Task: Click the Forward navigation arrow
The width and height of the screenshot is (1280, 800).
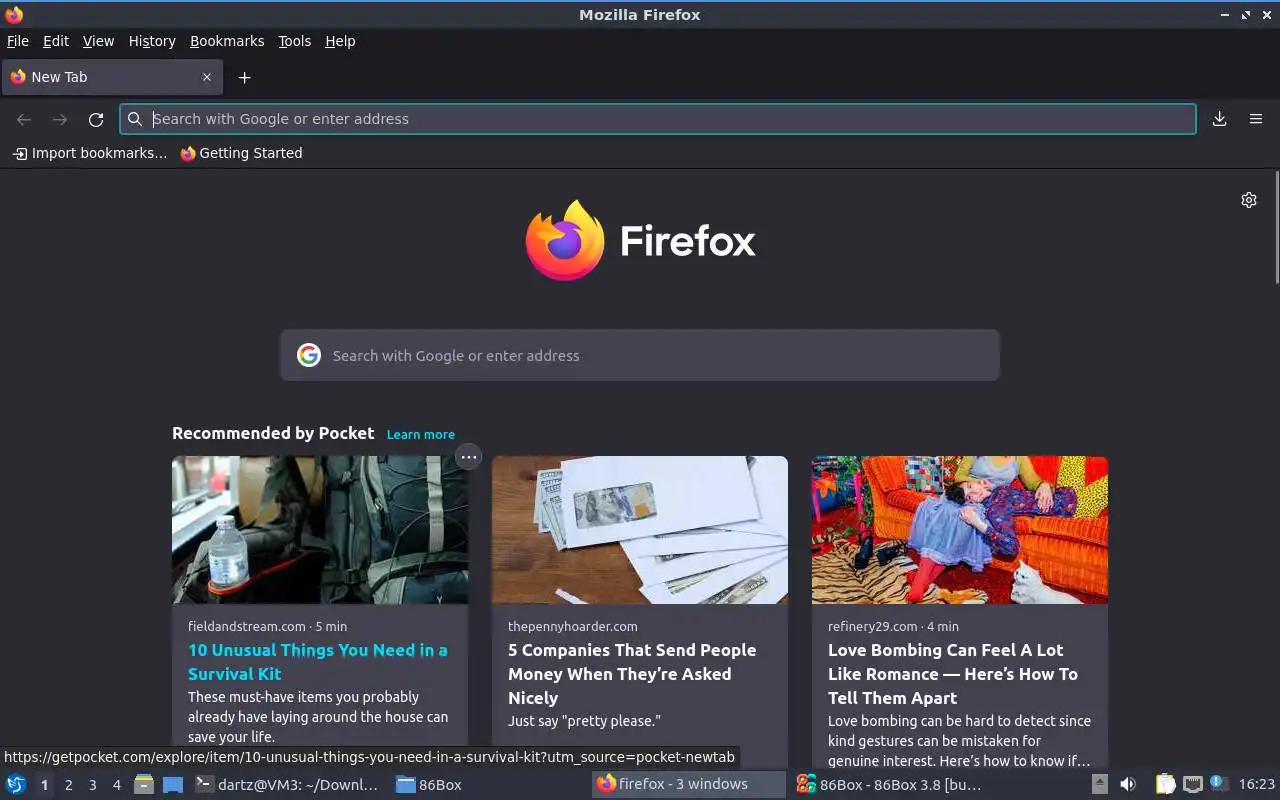Action: 60,119
